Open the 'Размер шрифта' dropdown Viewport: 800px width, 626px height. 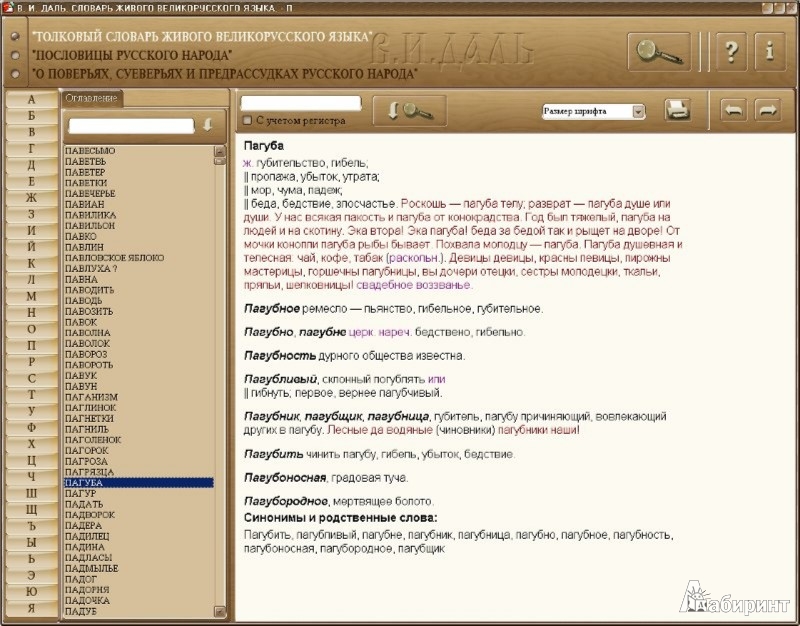[x=638, y=112]
